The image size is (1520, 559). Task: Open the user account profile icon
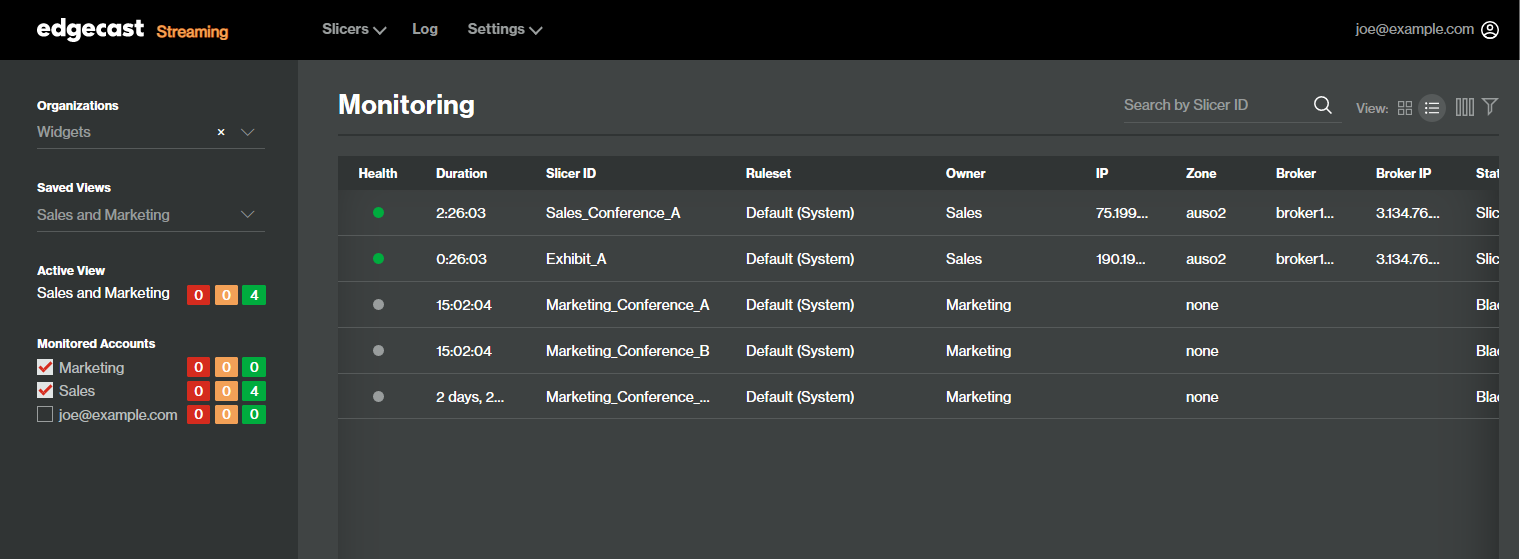[x=1490, y=30]
